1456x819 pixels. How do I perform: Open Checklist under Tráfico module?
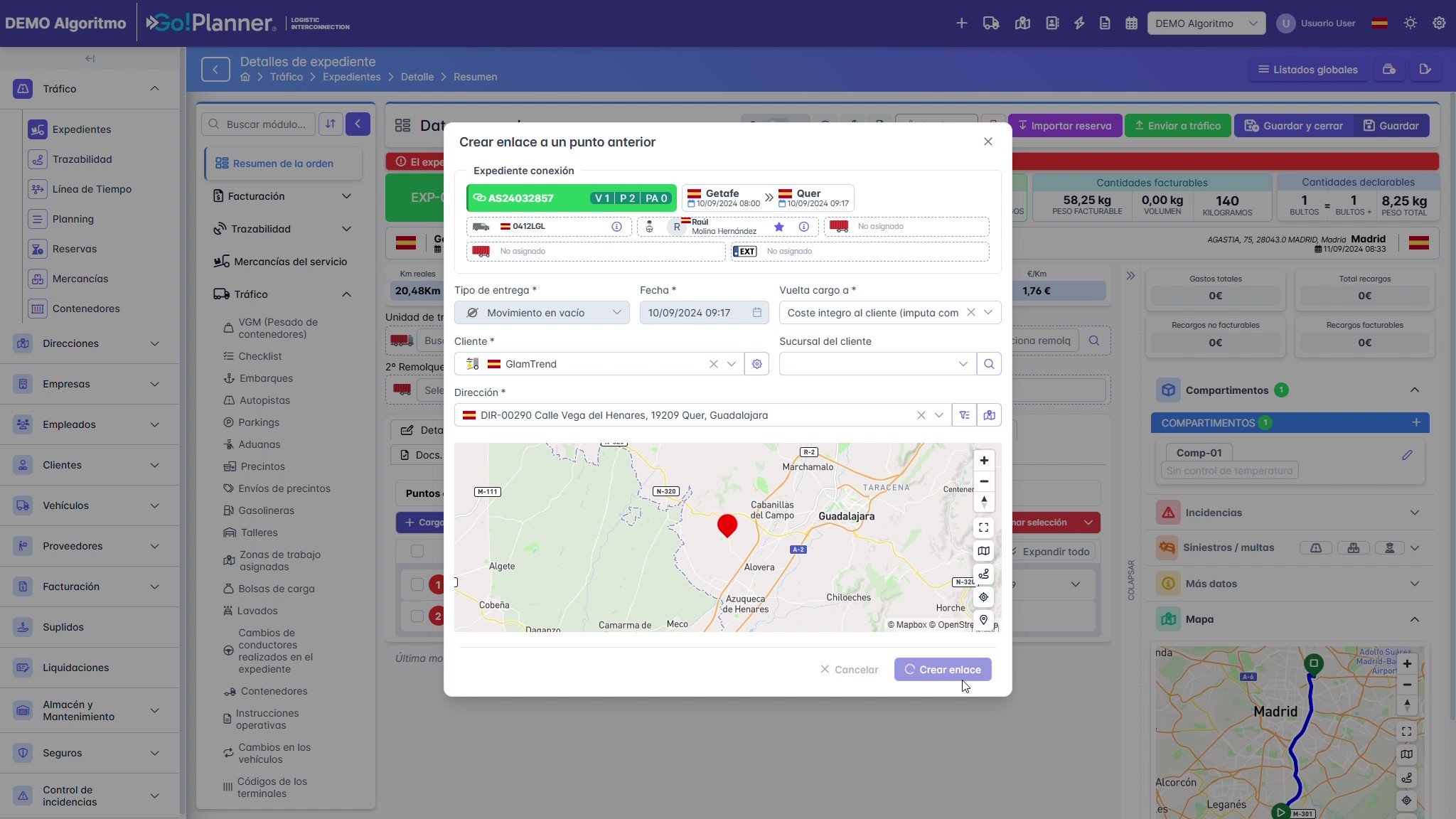tap(260, 356)
